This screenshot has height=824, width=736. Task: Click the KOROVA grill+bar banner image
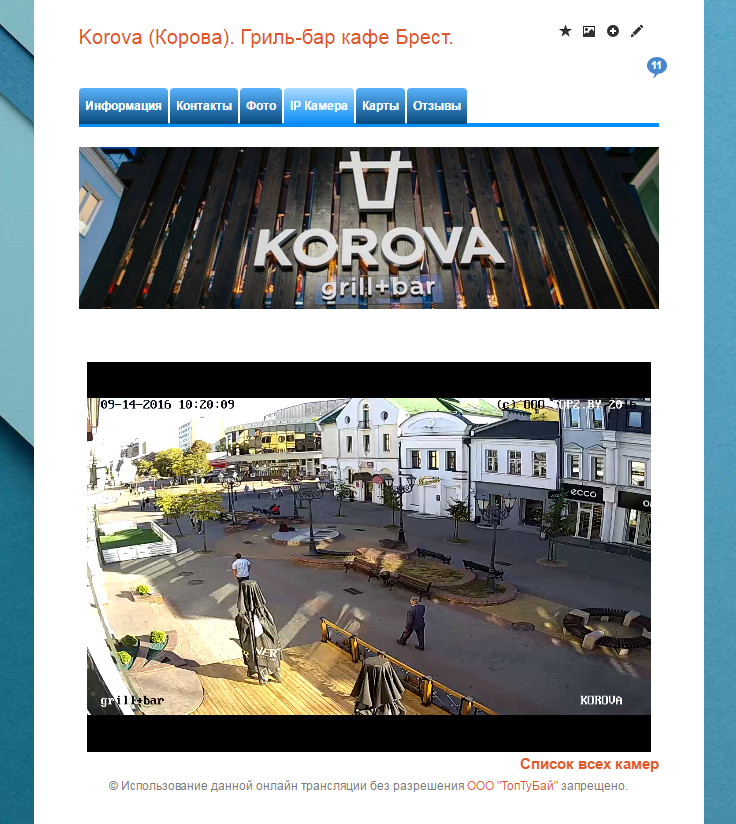coord(369,228)
